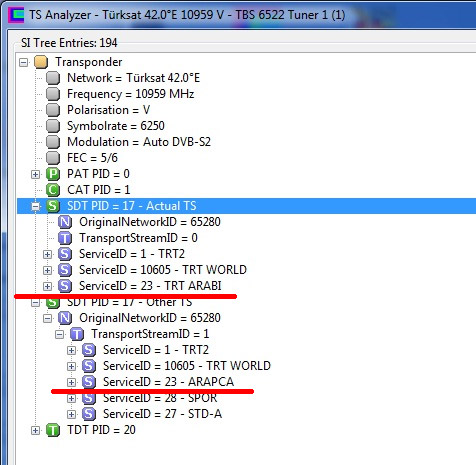Expand ServiceID = 1 - TRT2 under Actual TS

pyautogui.click(x=47, y=254)
